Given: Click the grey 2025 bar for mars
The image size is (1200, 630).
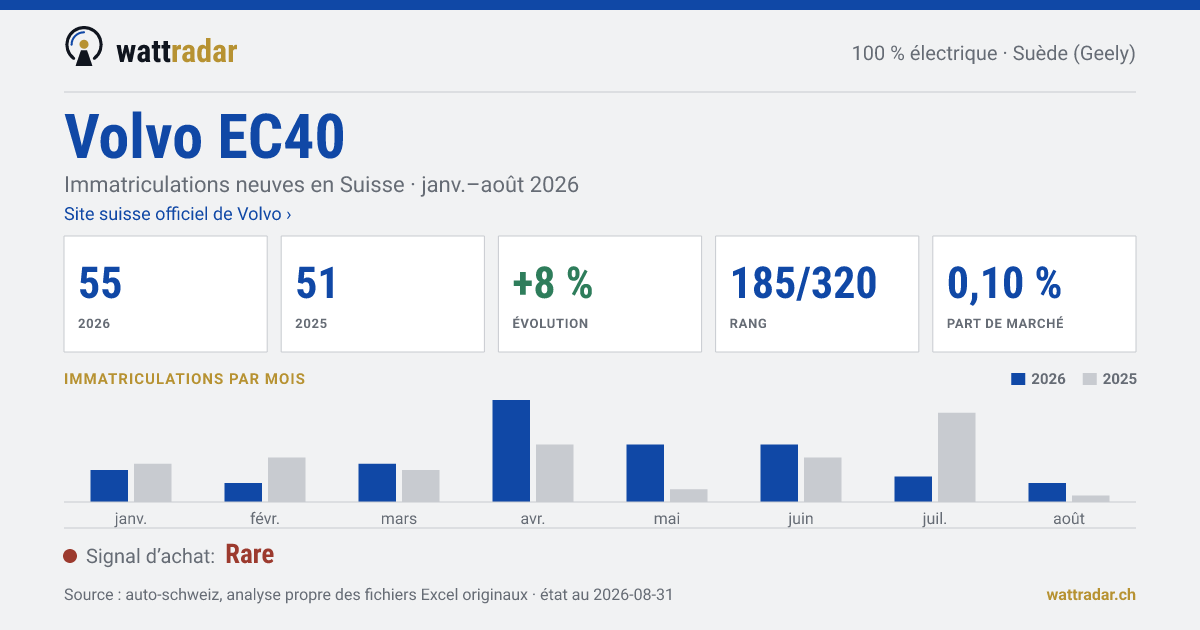Looking at the screenshot, I should point(421,485).
